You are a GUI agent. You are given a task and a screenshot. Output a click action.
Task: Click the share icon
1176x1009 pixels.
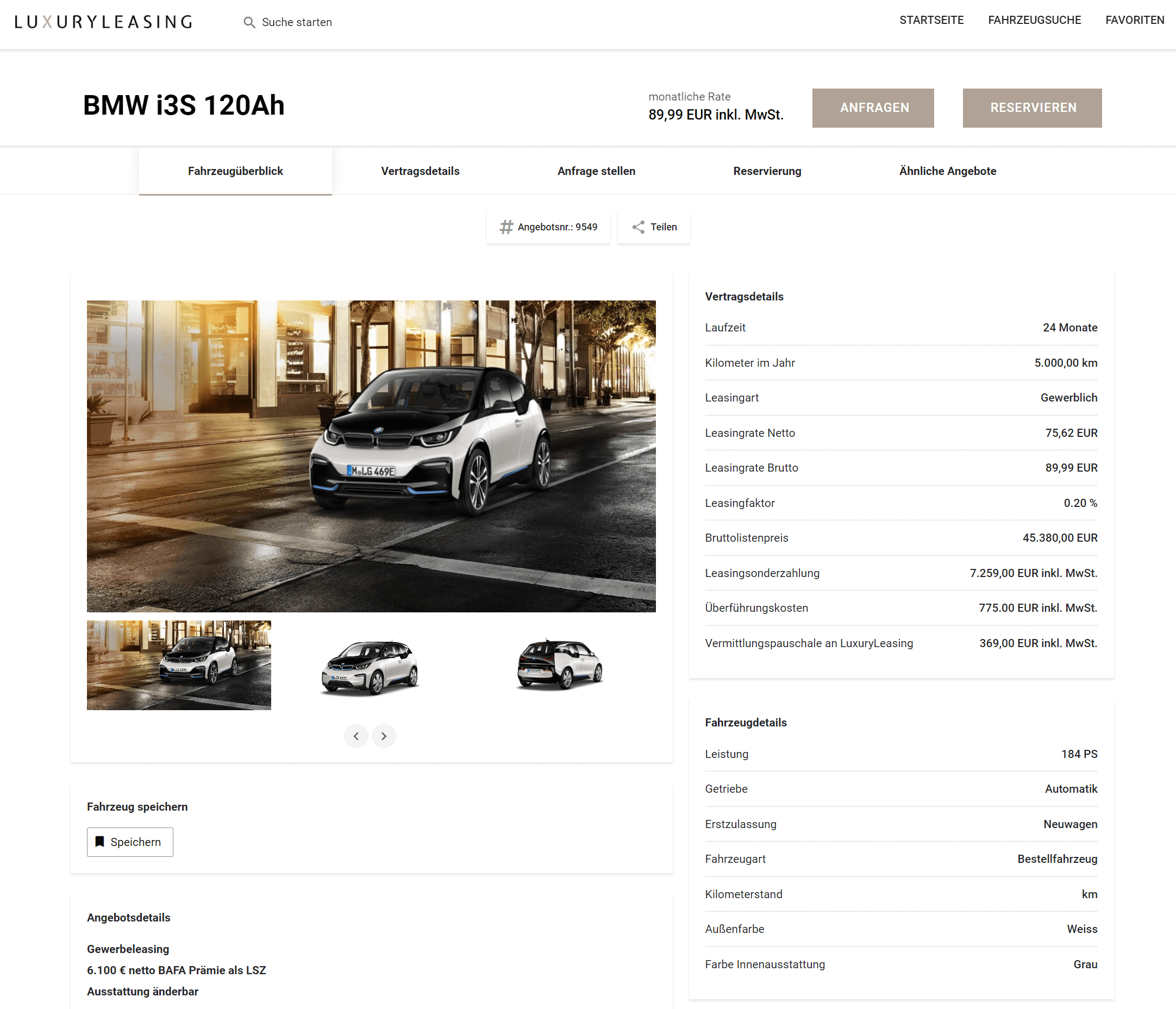(639, 227)
